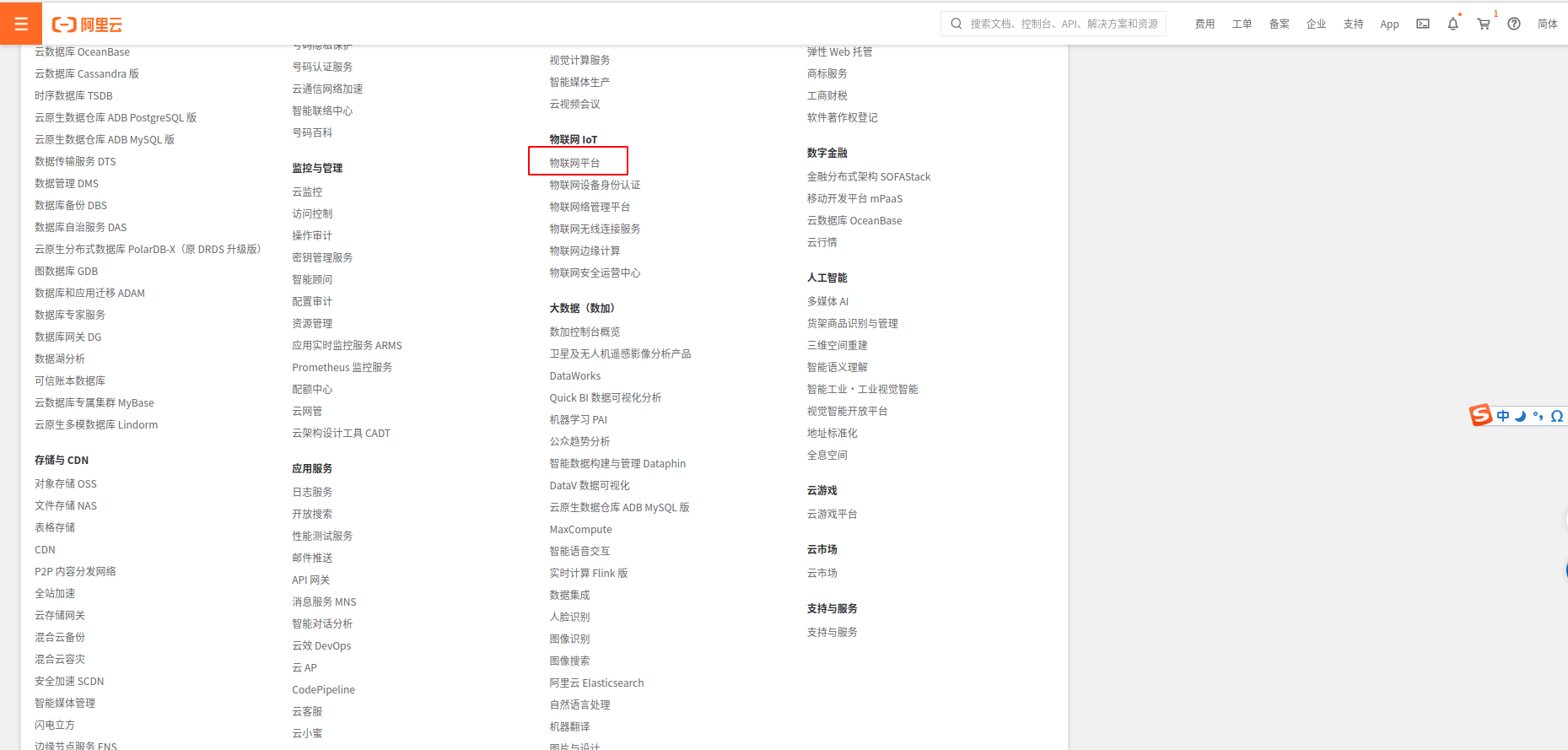This screenshot has width=1568, height=750.
Task: Open 应用实时监控服务 ARMS
Action: 347,345
